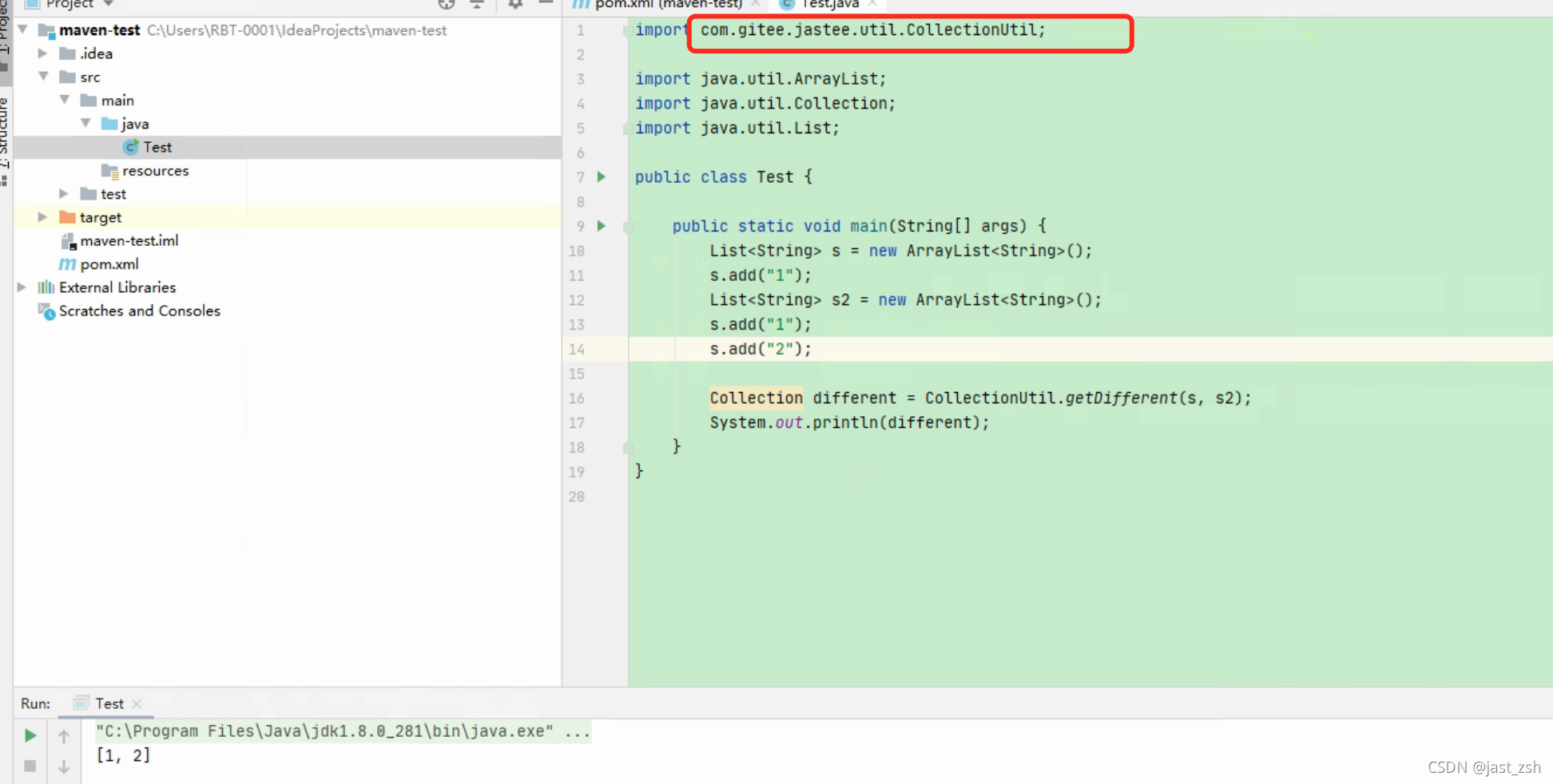Collapse the java source folder

[x=85, y=123]
